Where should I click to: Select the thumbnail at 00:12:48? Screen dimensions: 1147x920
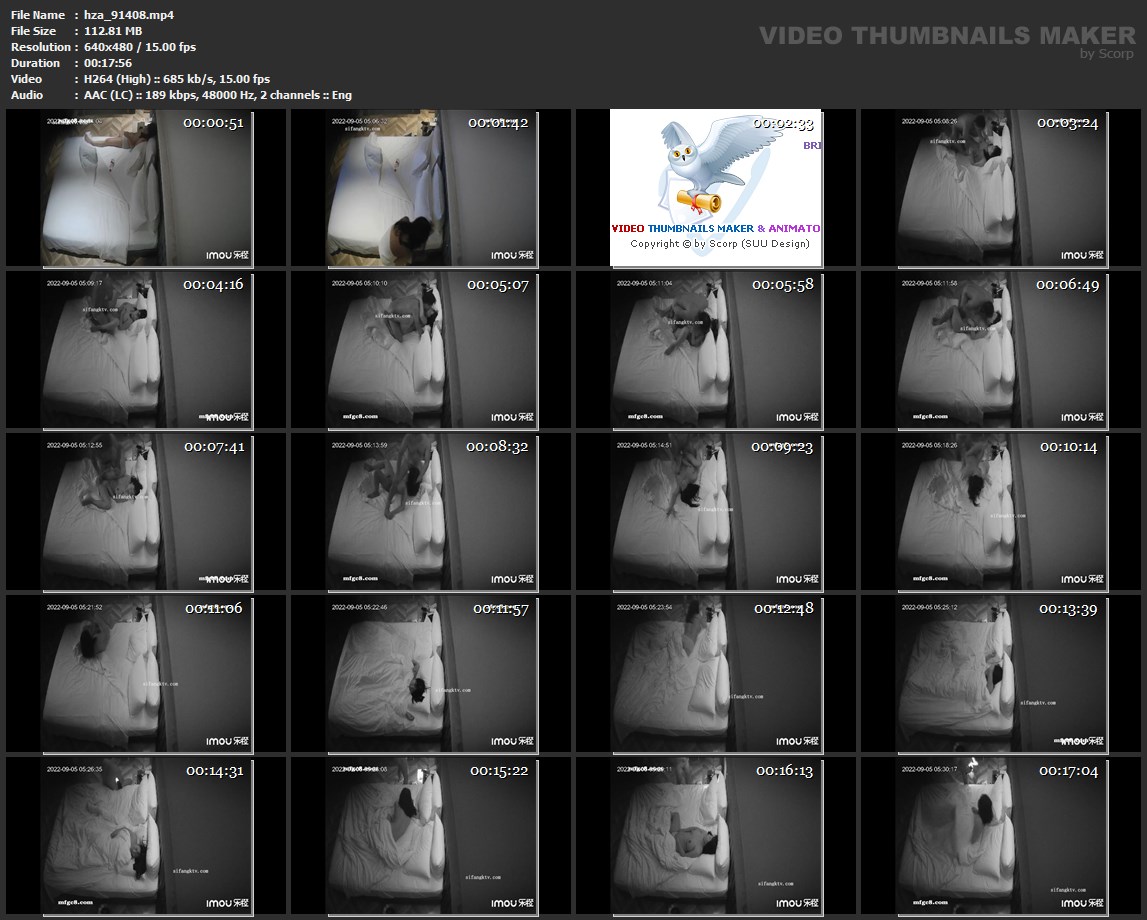[x=716, y=674]
